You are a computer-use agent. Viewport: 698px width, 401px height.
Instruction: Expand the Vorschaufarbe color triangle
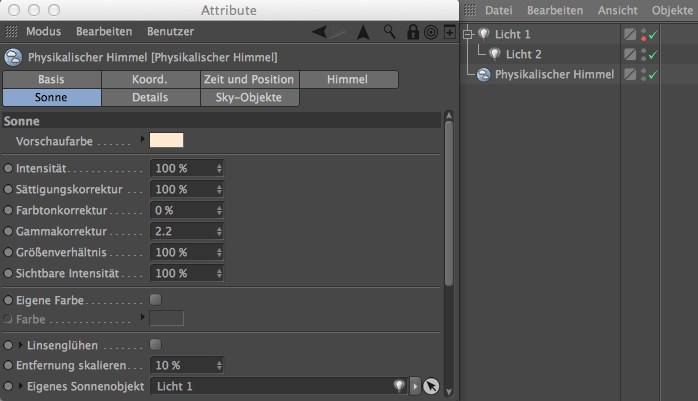(142, 140)
